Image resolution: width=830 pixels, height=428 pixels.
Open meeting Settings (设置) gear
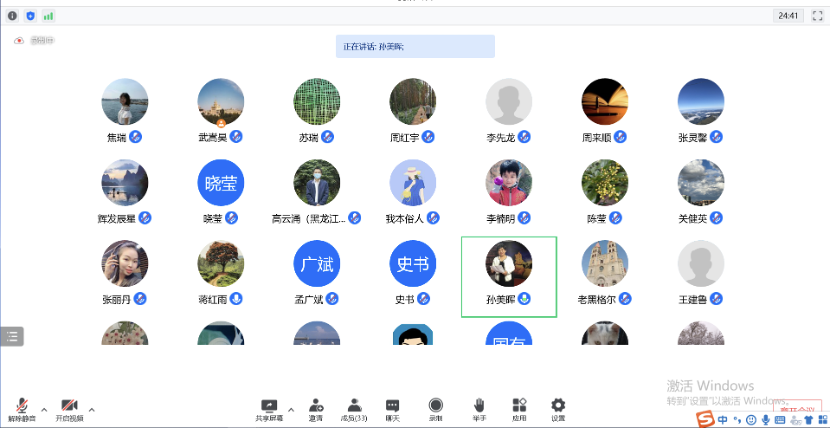pyautogui.click(x=558, y=405)
